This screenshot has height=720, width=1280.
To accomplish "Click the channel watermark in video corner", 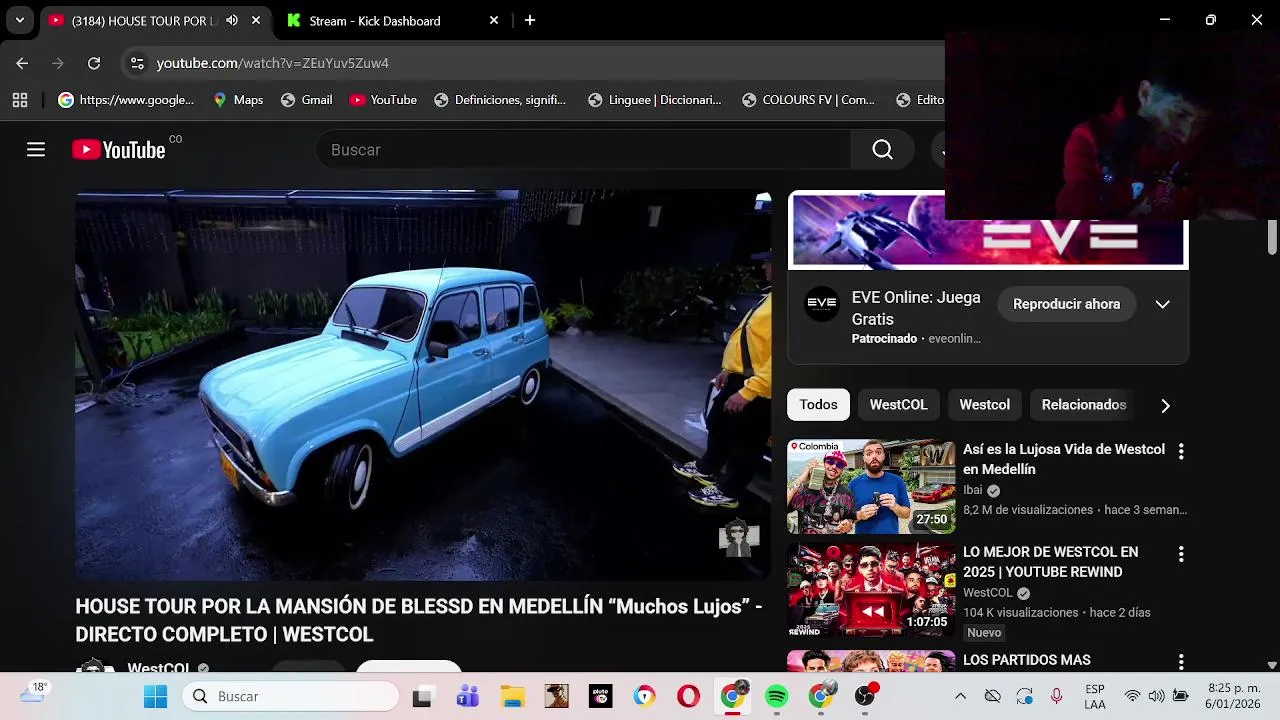I will [x=739, y=538].
